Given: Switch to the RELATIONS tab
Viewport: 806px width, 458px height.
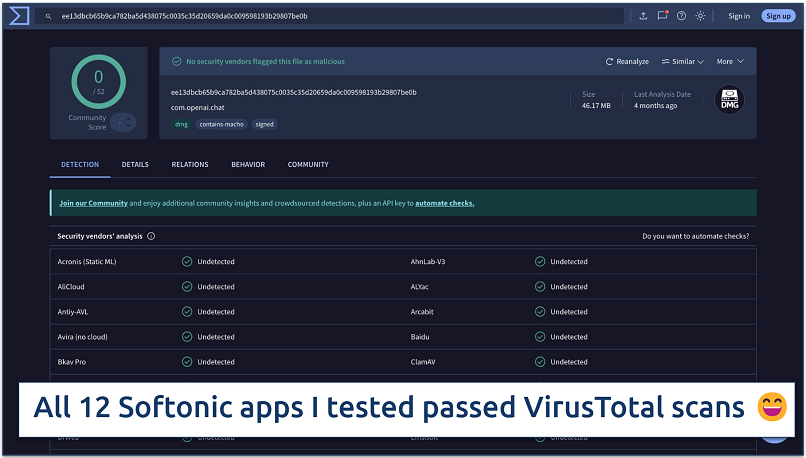Looking at the screenshot, I should click(190, 164).
